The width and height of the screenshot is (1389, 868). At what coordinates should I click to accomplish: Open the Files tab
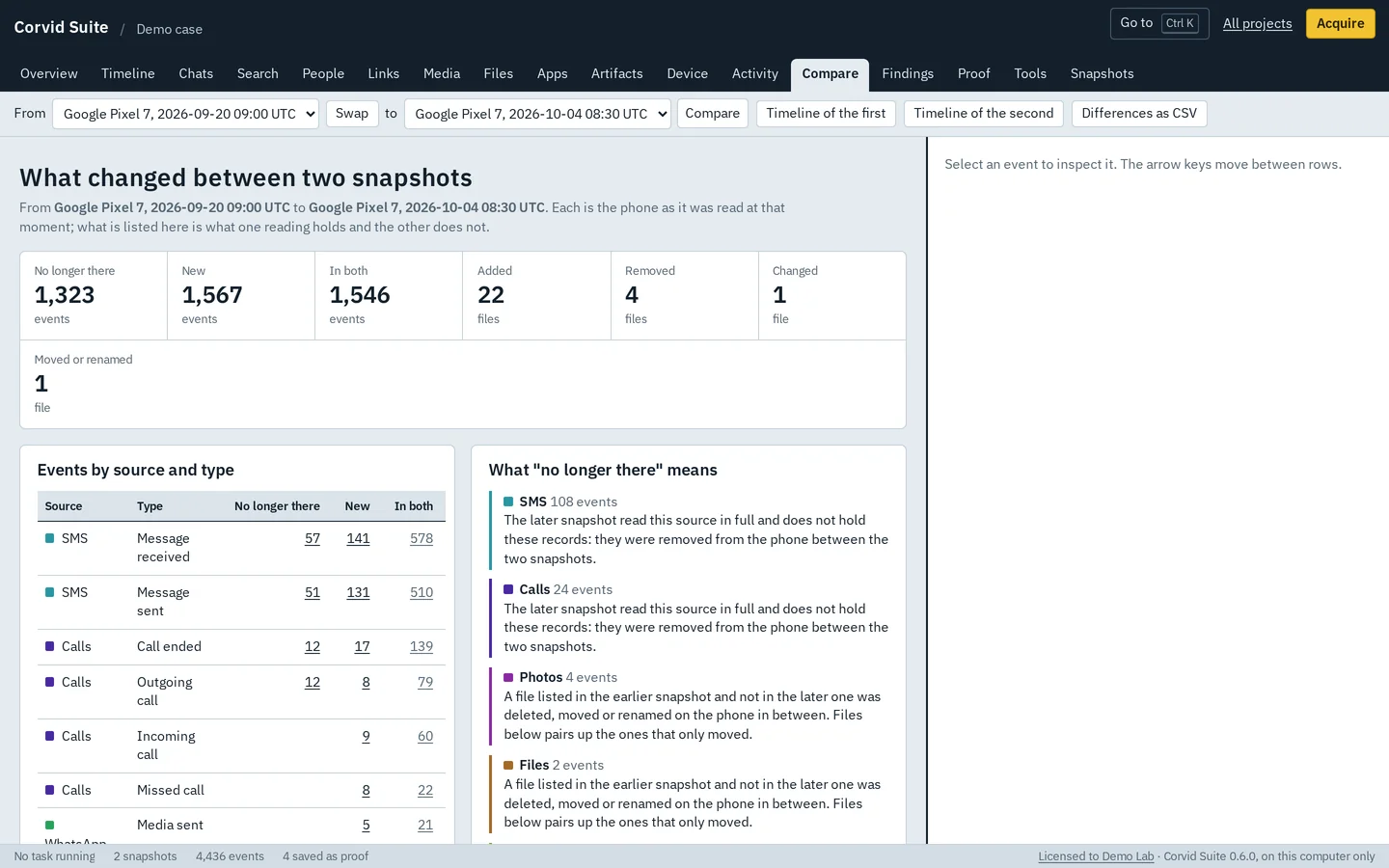coord(499,74)
